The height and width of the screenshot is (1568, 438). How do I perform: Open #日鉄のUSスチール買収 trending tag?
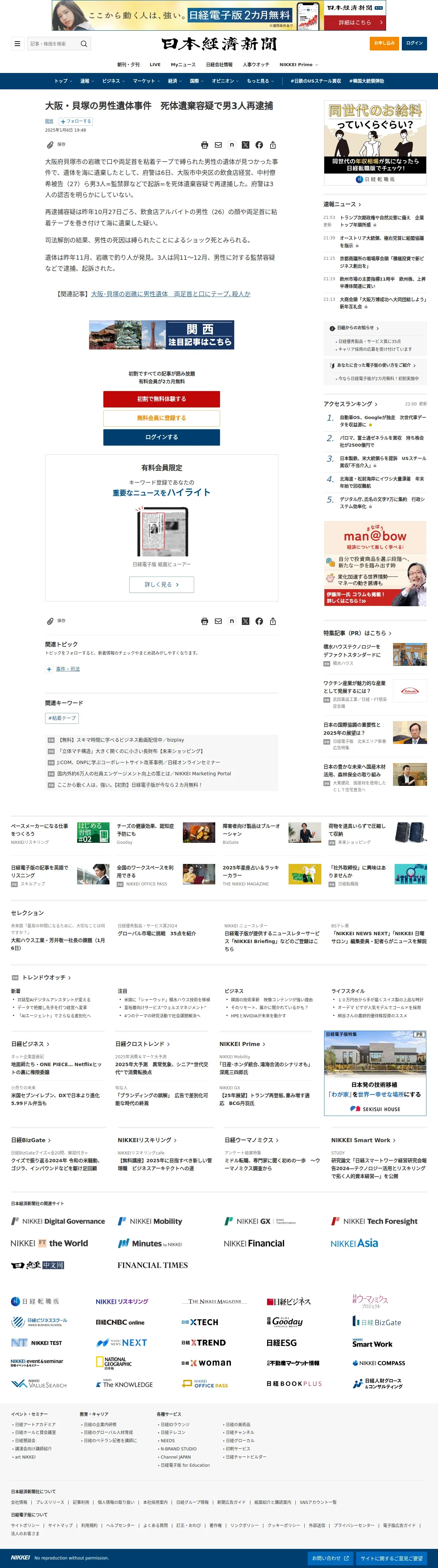click(316, 81)
